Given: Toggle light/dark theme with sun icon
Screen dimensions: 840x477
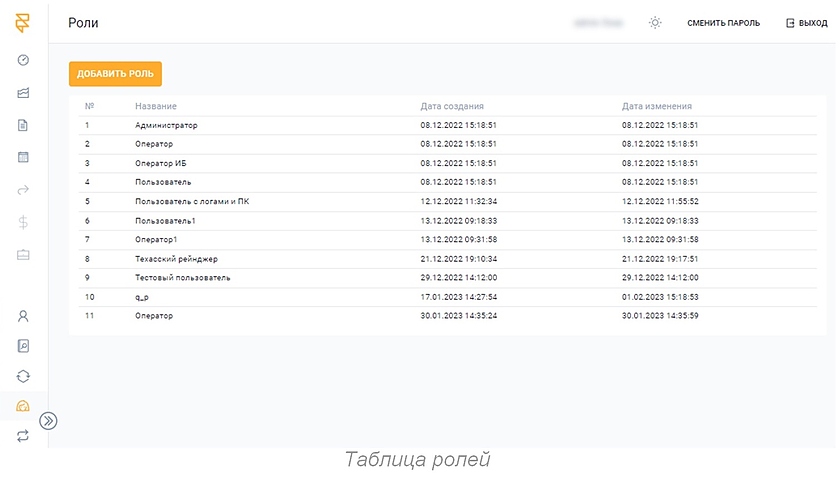Looking at the screenshot, I should [655, 23].
